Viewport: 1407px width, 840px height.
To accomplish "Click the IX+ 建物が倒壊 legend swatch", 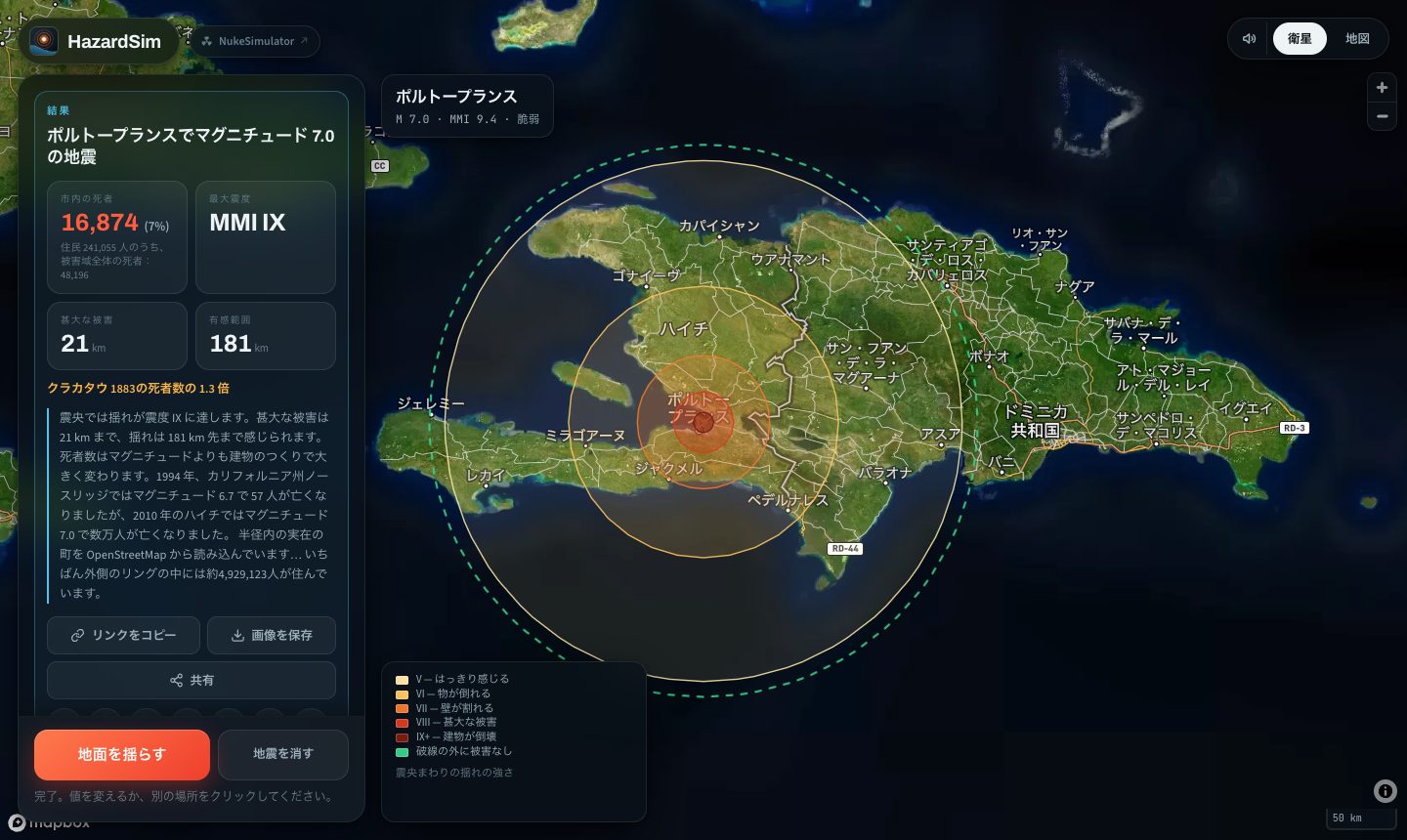I will coord(402,737).
